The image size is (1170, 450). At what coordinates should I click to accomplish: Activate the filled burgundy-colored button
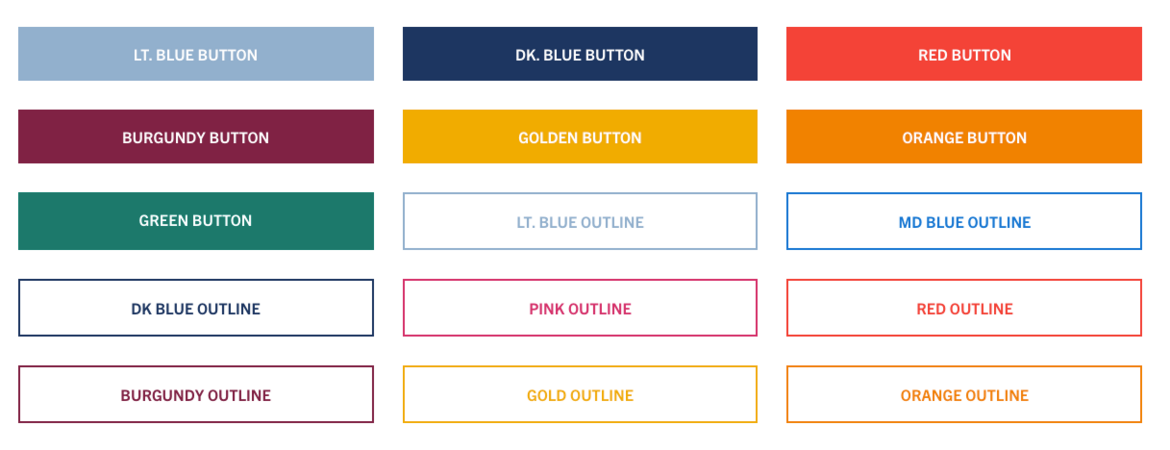[196, 137]
